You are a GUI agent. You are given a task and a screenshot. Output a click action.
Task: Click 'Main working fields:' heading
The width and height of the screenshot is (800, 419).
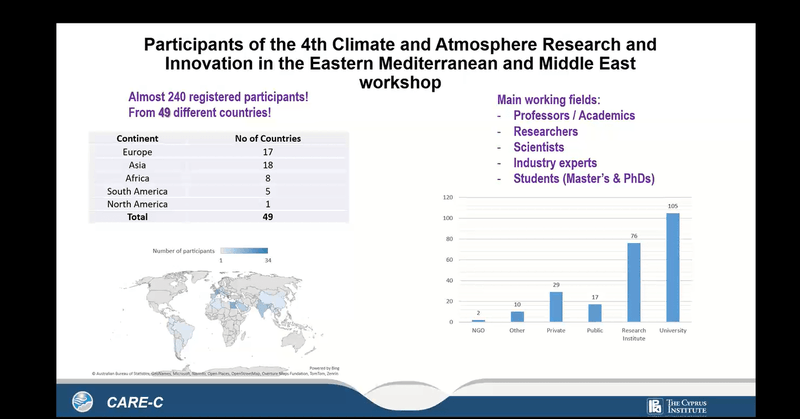[548, 100]
